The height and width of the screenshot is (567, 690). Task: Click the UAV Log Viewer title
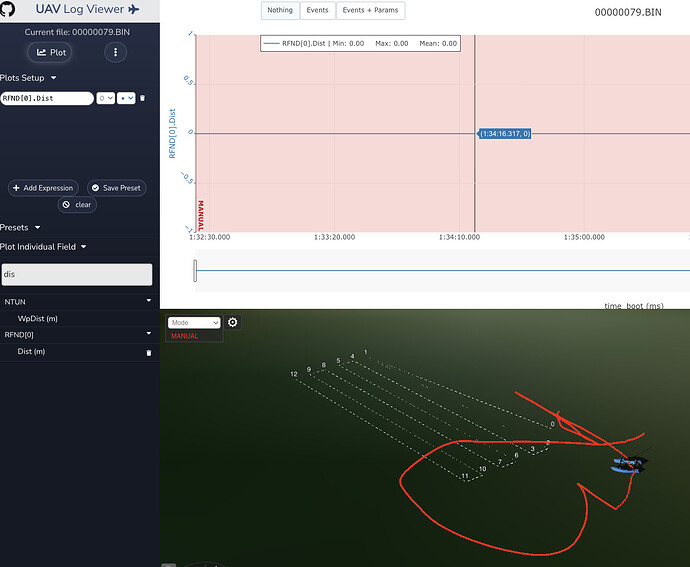click(x=80, y=9)
